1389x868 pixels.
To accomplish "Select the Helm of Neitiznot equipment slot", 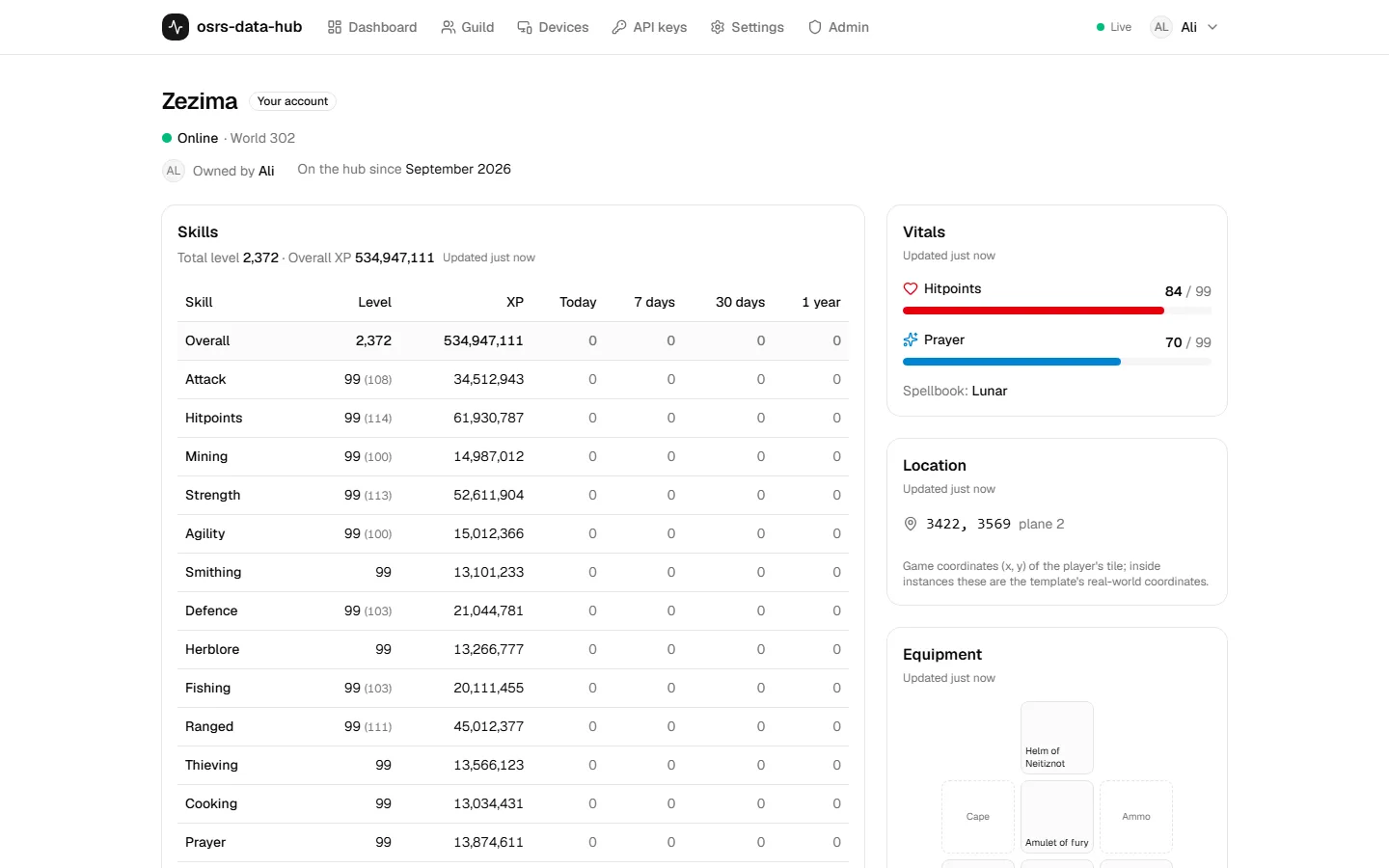I will point(1057,738).
